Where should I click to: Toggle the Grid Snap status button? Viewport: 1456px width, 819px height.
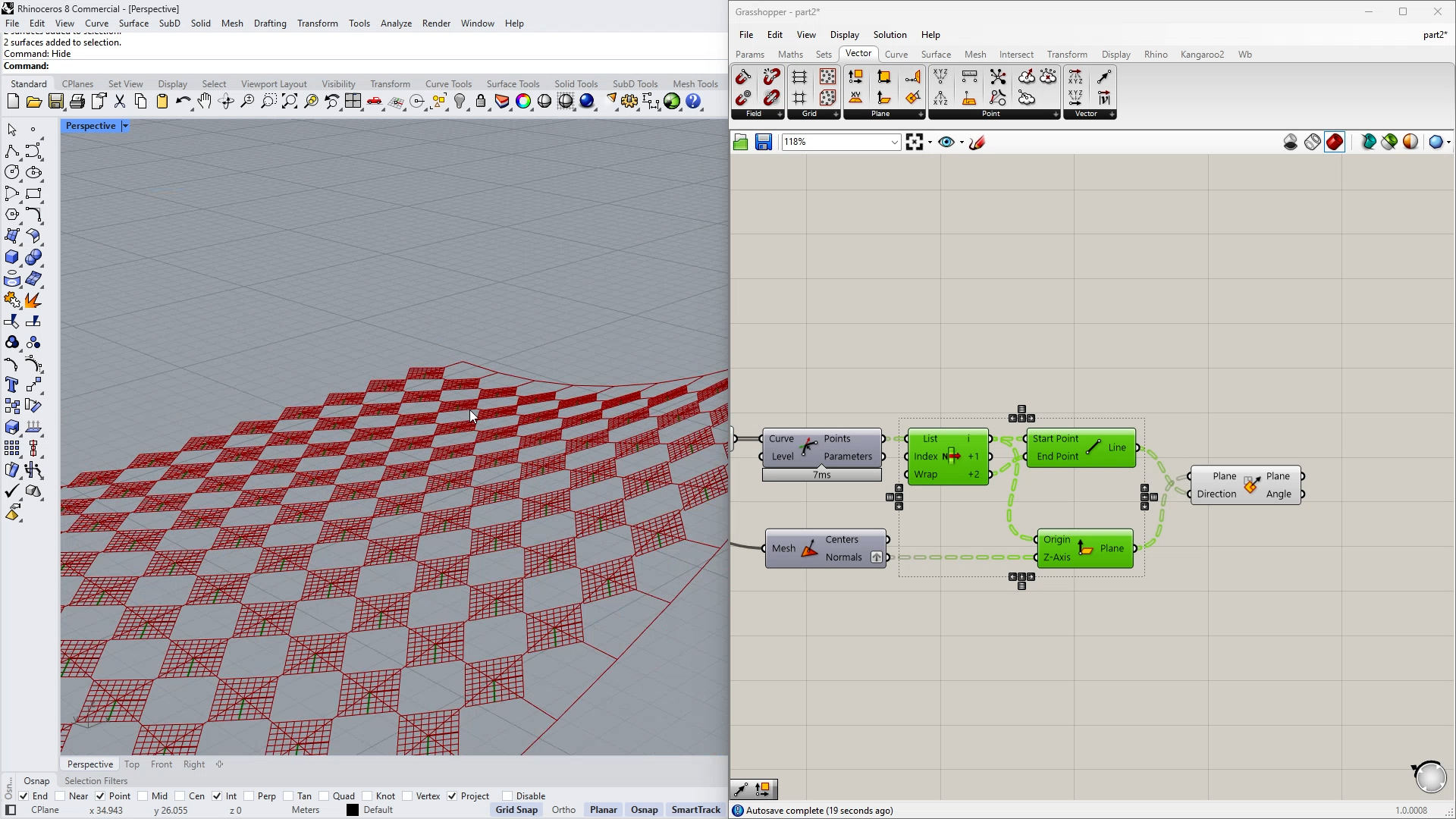(516, 810)
